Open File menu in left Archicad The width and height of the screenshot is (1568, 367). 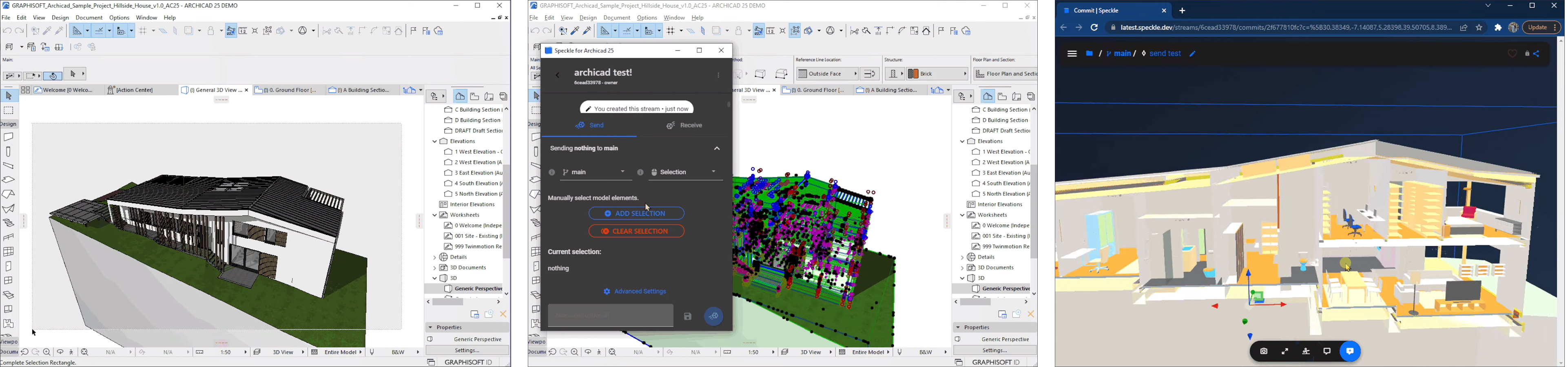[x=6, y=18]
